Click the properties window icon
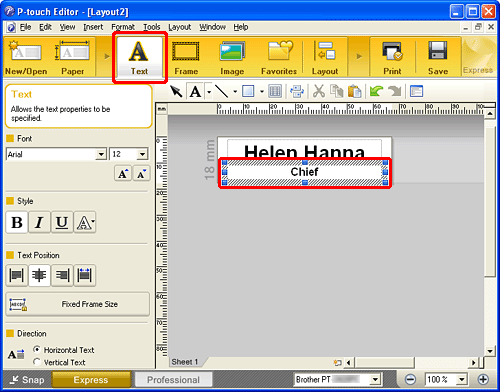500x392 pixels. click(416, 91)
